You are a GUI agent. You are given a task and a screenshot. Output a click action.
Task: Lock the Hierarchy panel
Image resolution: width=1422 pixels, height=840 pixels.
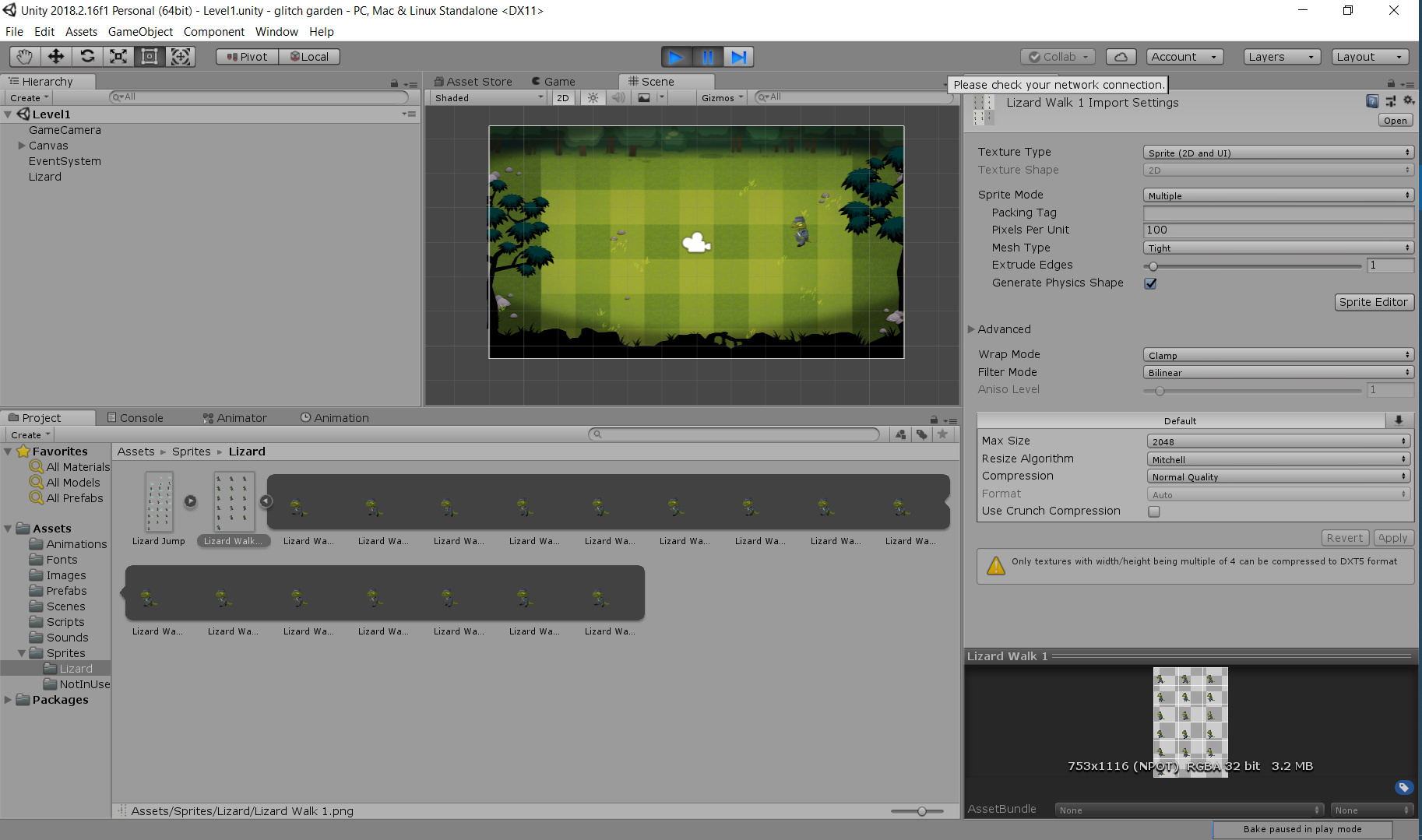click(394, 83)
